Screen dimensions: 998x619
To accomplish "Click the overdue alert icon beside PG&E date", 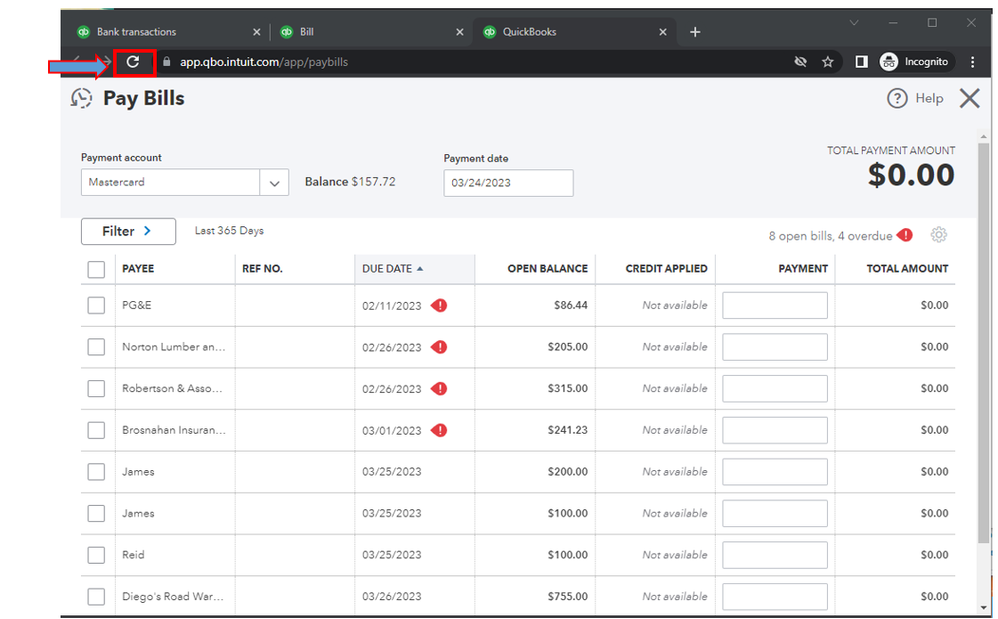I will [439, 305].
